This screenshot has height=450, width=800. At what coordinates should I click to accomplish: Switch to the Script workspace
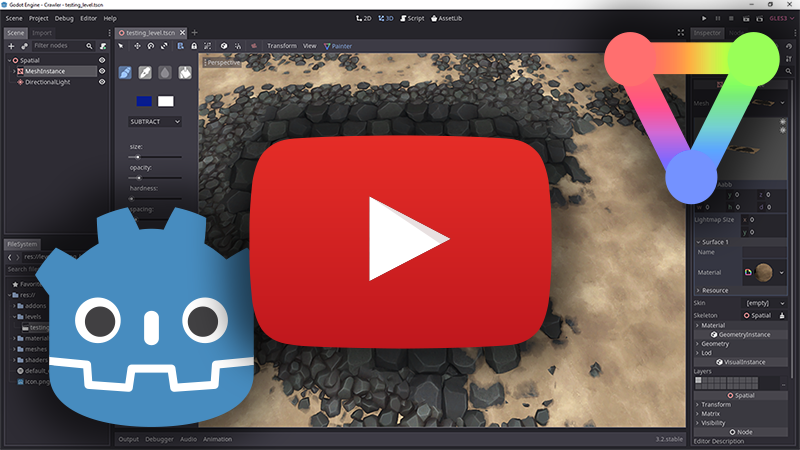(412, 18)
